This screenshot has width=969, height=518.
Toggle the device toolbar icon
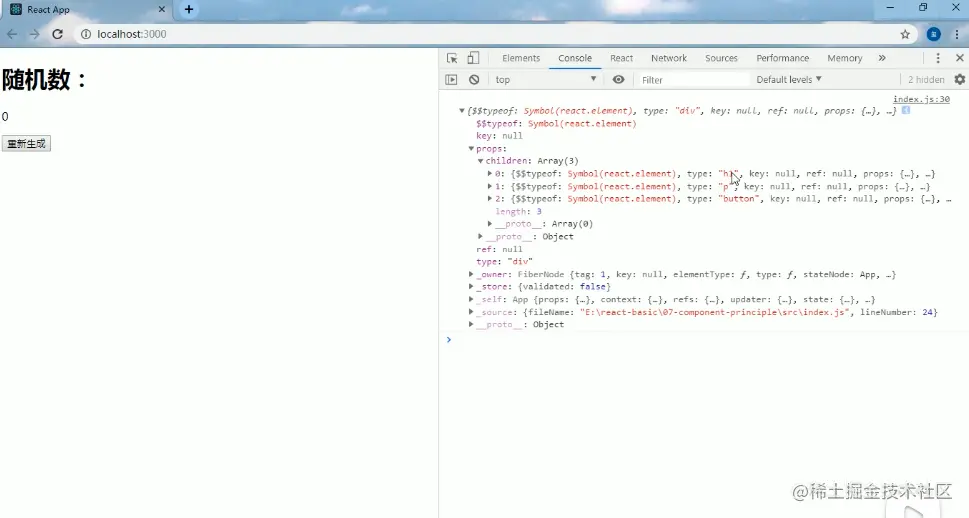(473, 58)
